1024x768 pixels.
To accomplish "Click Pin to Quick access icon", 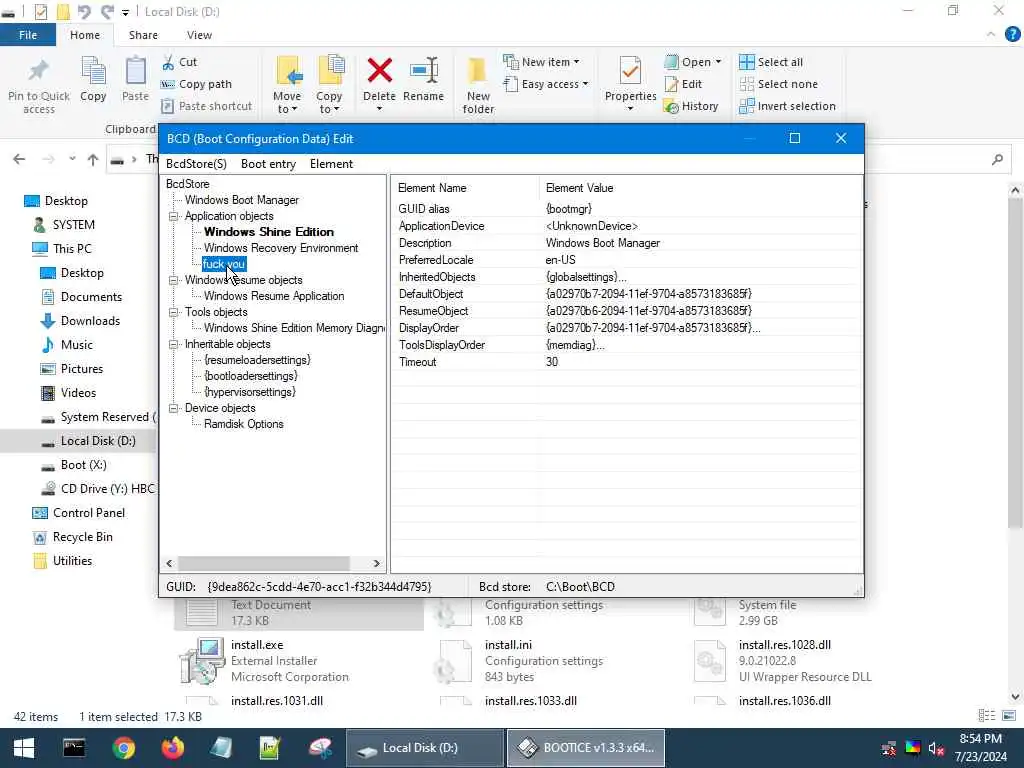I will pos(39,71).
